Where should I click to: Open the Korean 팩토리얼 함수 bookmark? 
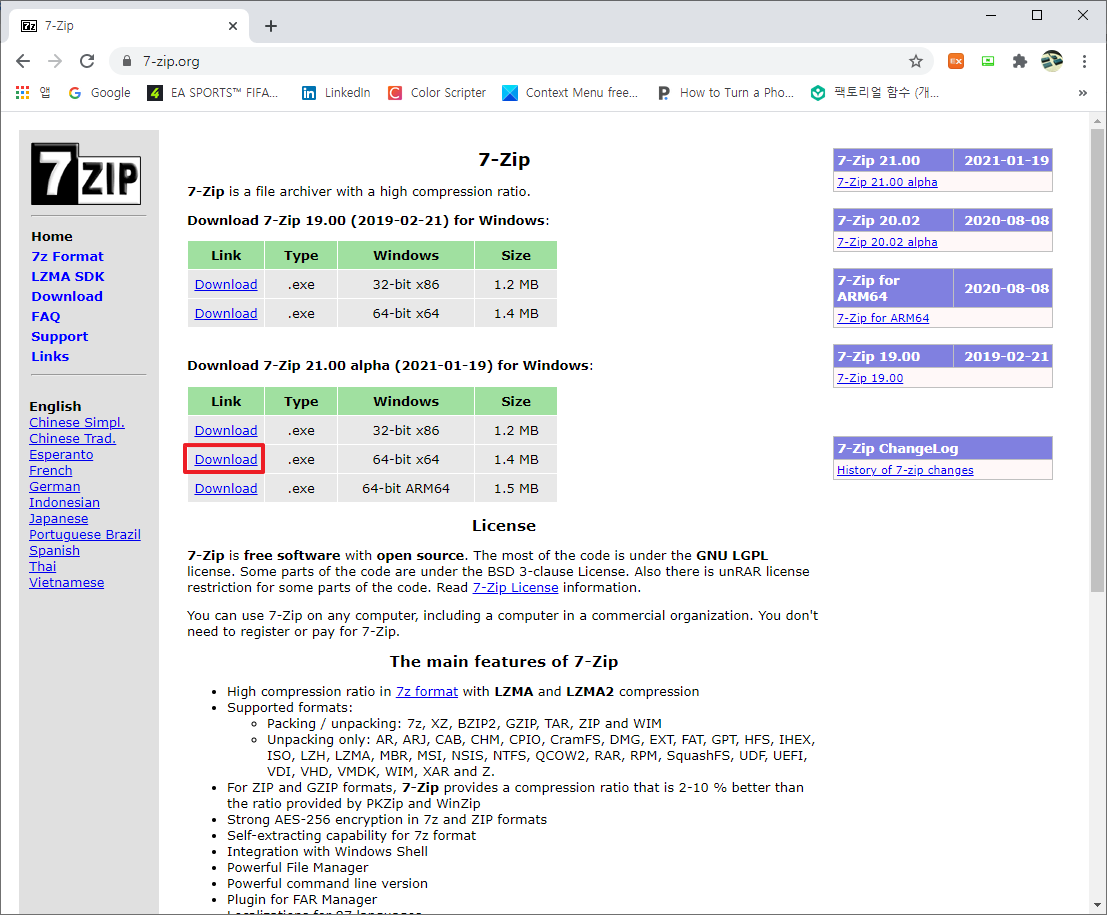[875, 92]
